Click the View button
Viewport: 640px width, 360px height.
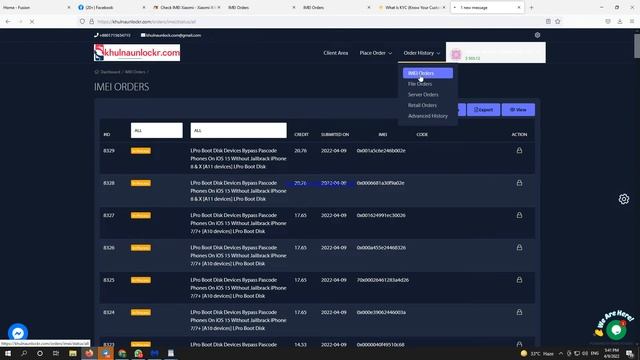(518, 109)
